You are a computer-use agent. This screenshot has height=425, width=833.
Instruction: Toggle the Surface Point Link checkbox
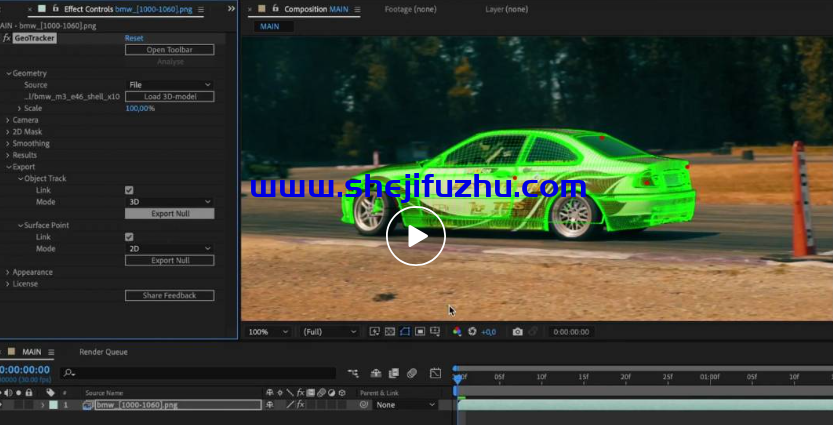click(129, 237)
